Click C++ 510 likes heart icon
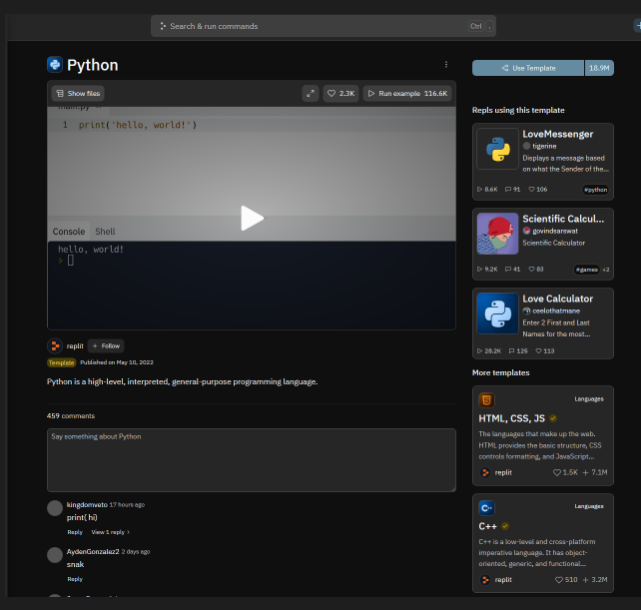Screen dimensions: 641x610 [559, 580]
